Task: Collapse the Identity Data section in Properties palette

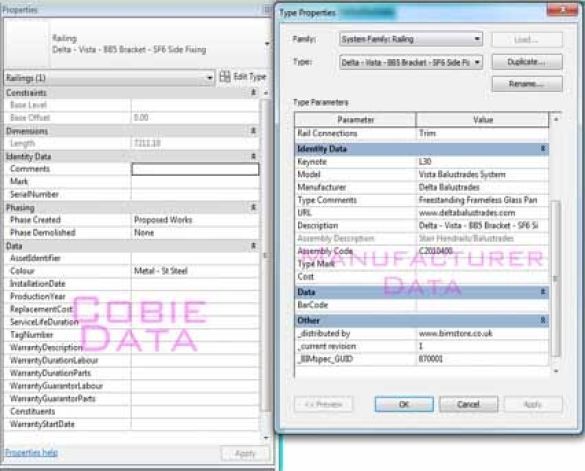Action: pyautogui.click(x=253, y=156)
